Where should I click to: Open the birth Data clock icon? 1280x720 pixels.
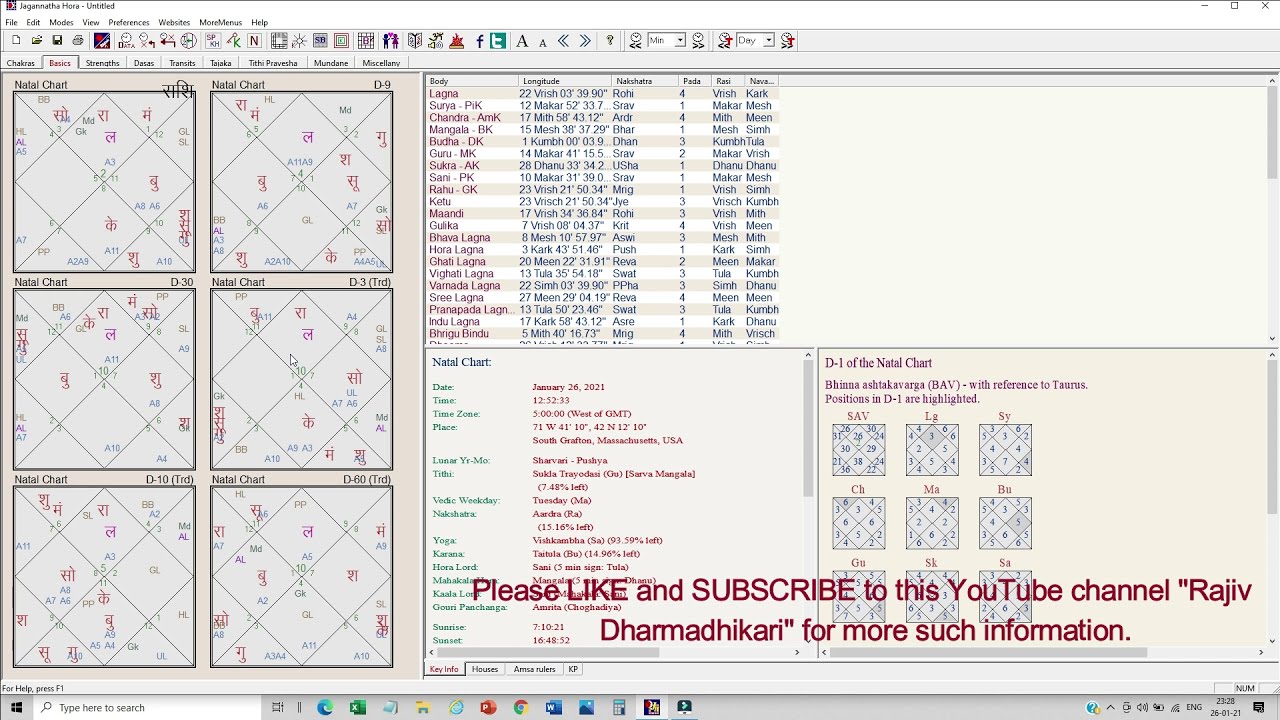point(126,41)
